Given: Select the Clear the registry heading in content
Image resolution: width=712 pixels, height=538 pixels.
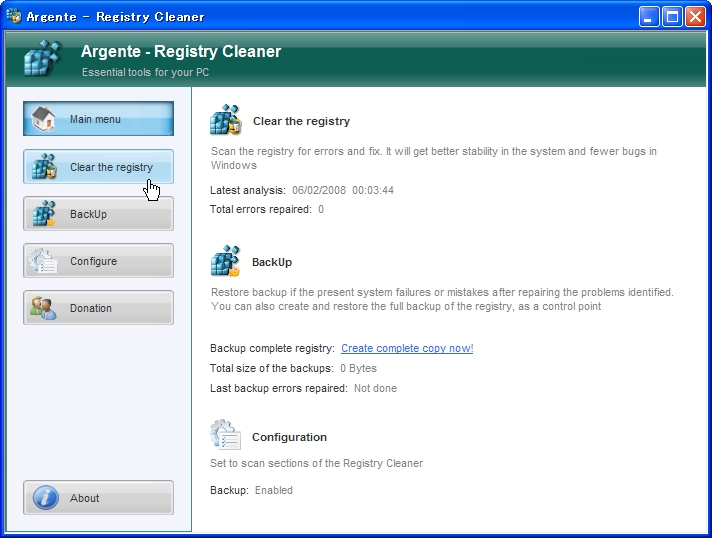Looking at the screenshot, I should tap(302, 121).
